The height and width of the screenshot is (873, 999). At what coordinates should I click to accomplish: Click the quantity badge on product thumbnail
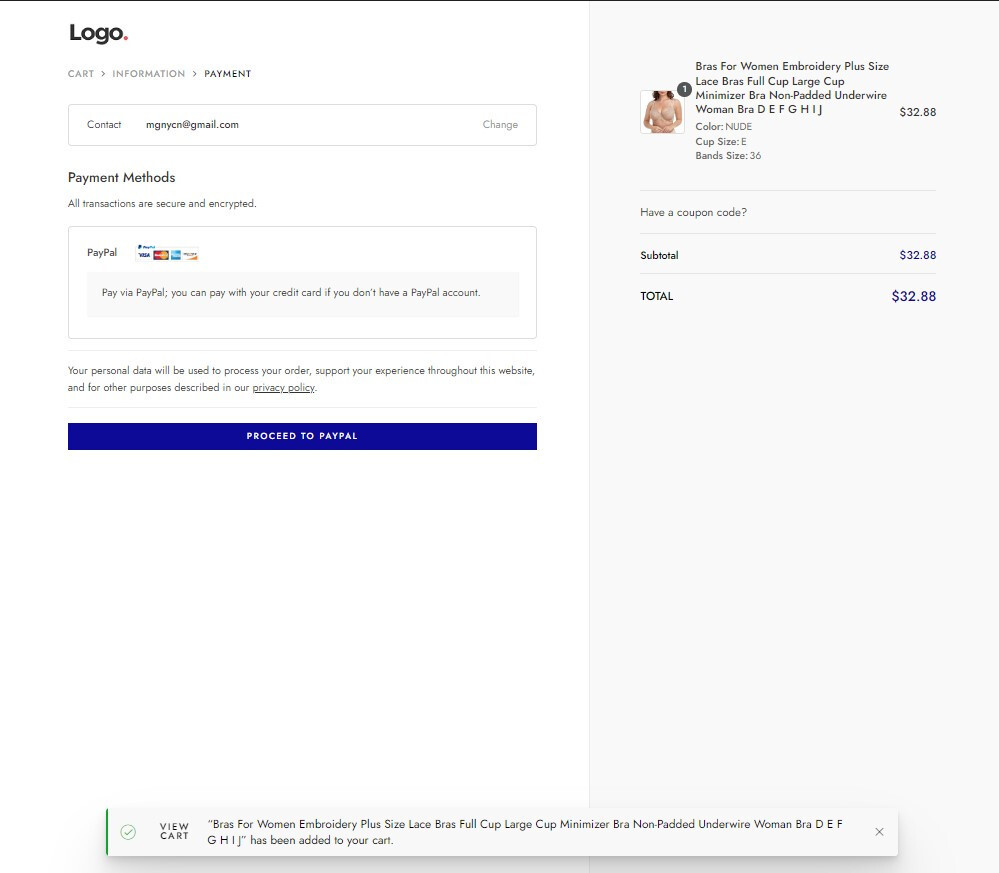tap(684, 90)
